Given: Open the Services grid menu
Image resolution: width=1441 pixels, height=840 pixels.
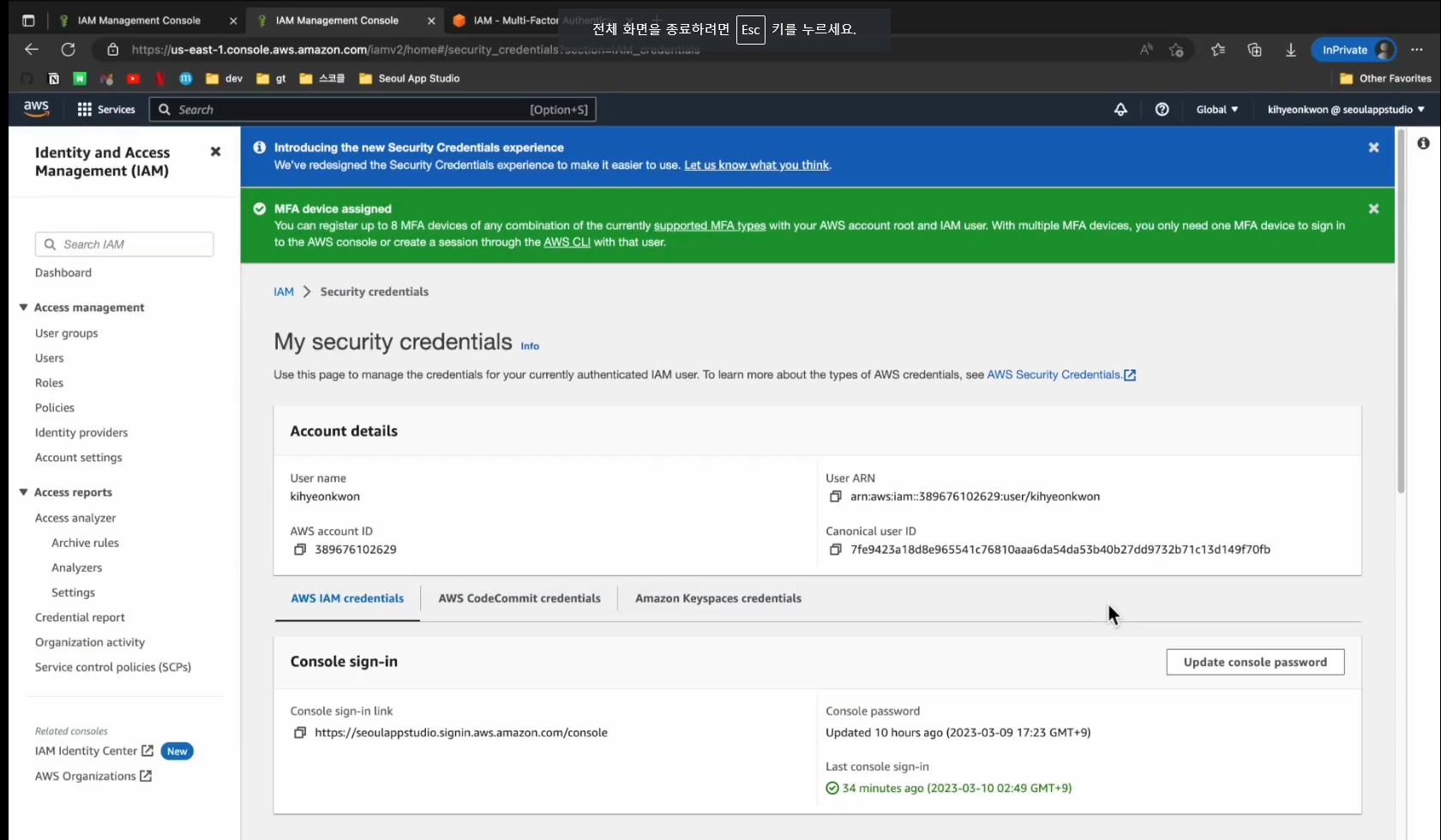Looking at the screenshot, I should click(x=106, y=110).
